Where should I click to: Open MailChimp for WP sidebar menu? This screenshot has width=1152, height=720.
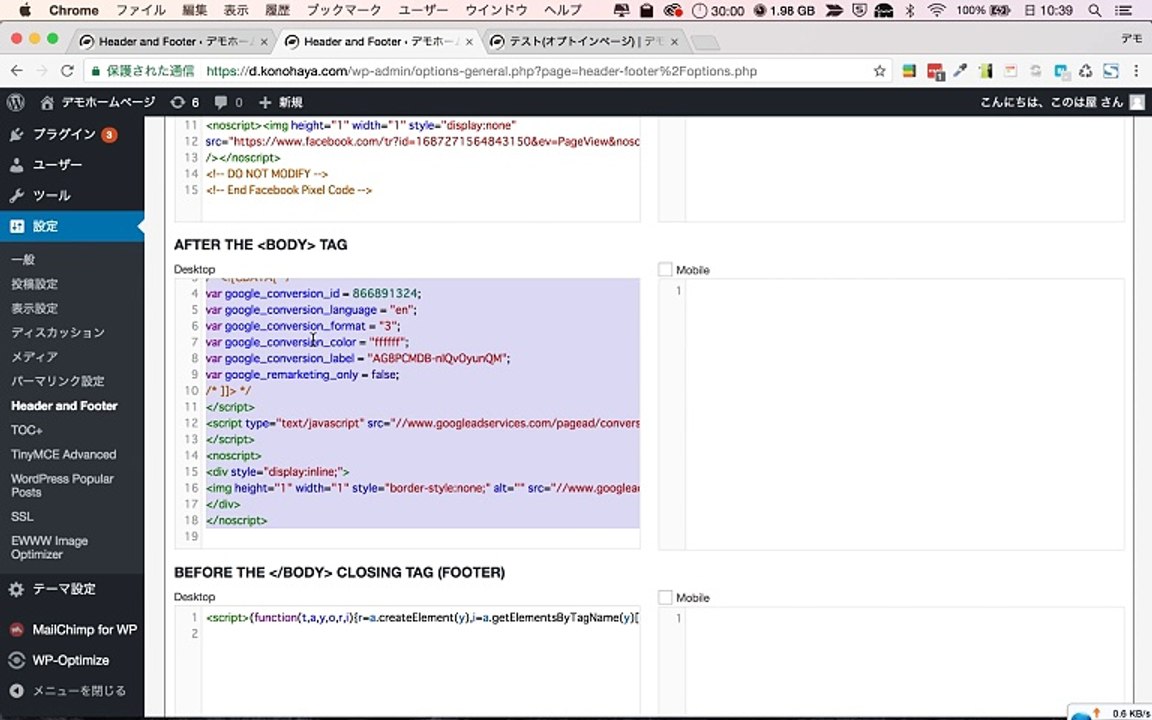[72, 629]
